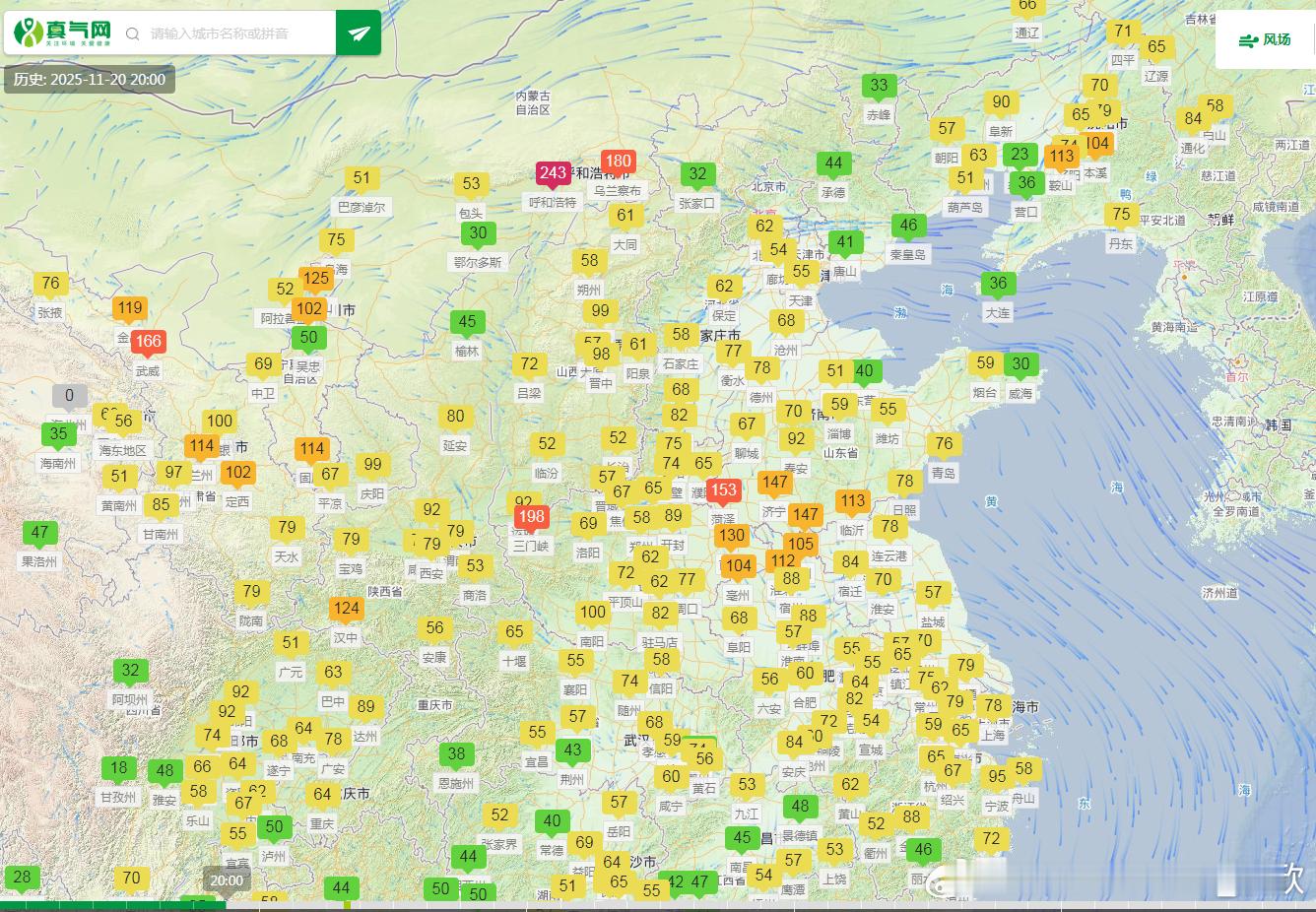1316x912 pixels.
Task: Select the 32 marker above 张家口
Action: tap(697, 174)
